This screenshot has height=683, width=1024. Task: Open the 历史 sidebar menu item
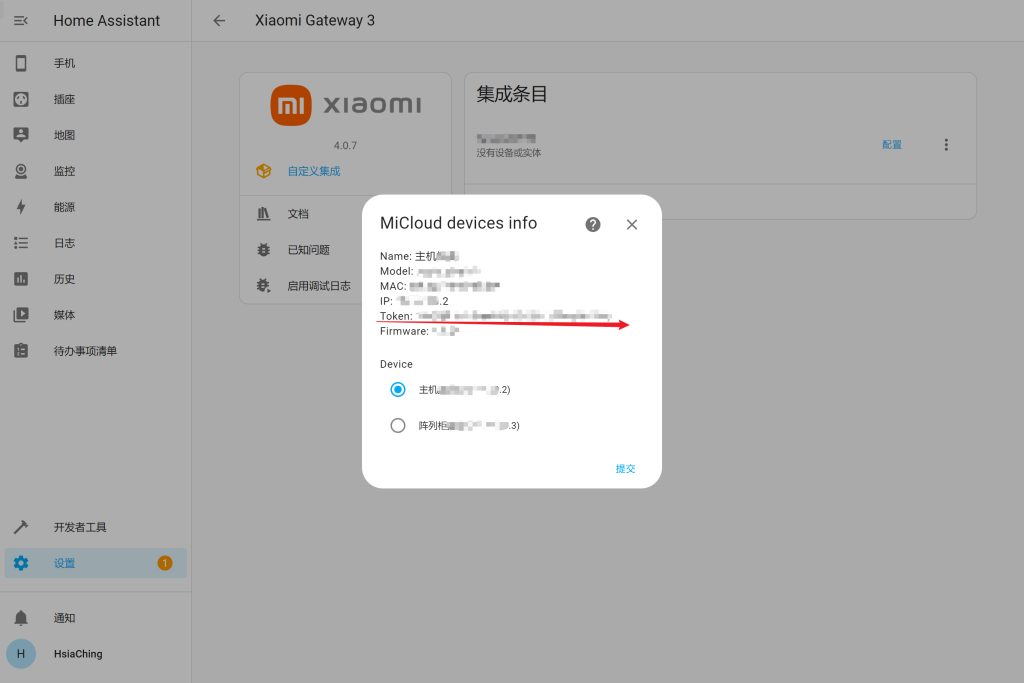point(95,279)
